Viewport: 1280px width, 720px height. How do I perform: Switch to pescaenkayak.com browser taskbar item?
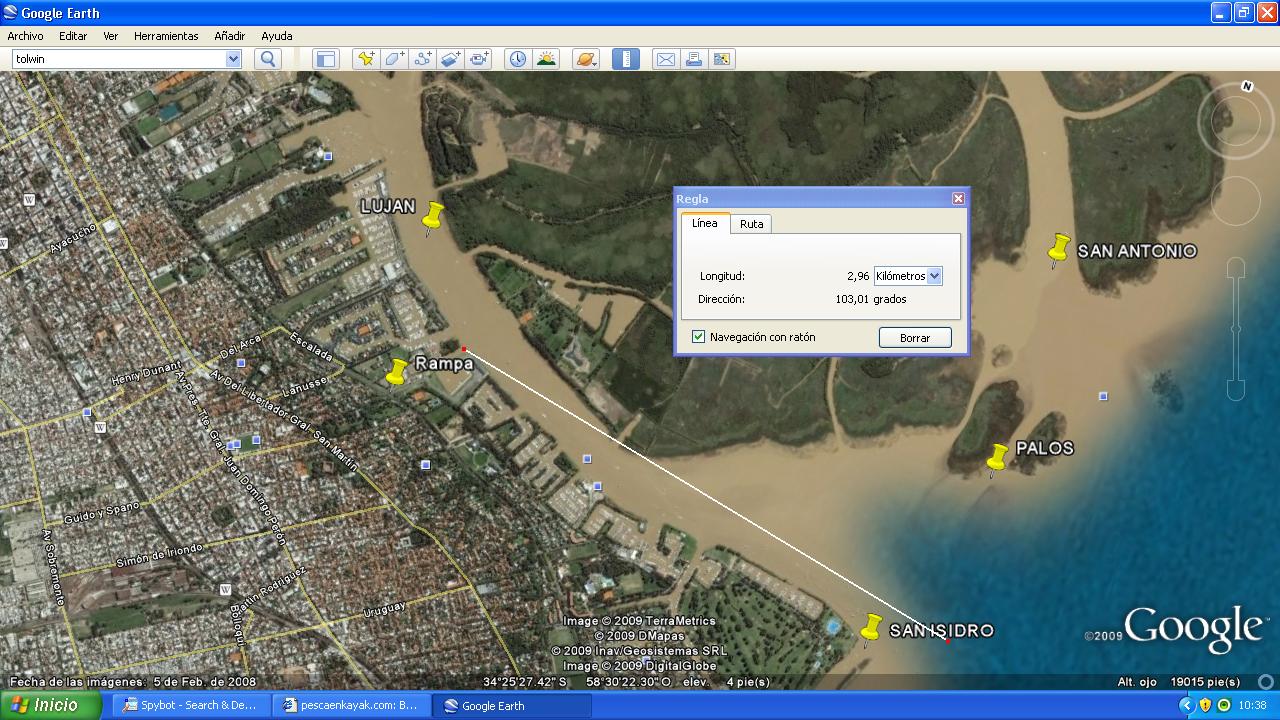click(351, 705)
